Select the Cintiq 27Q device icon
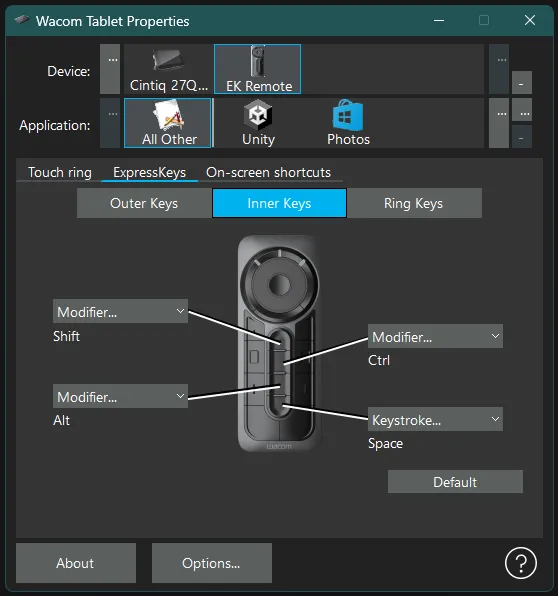This screenshot has width=558, height=596. 168,69
